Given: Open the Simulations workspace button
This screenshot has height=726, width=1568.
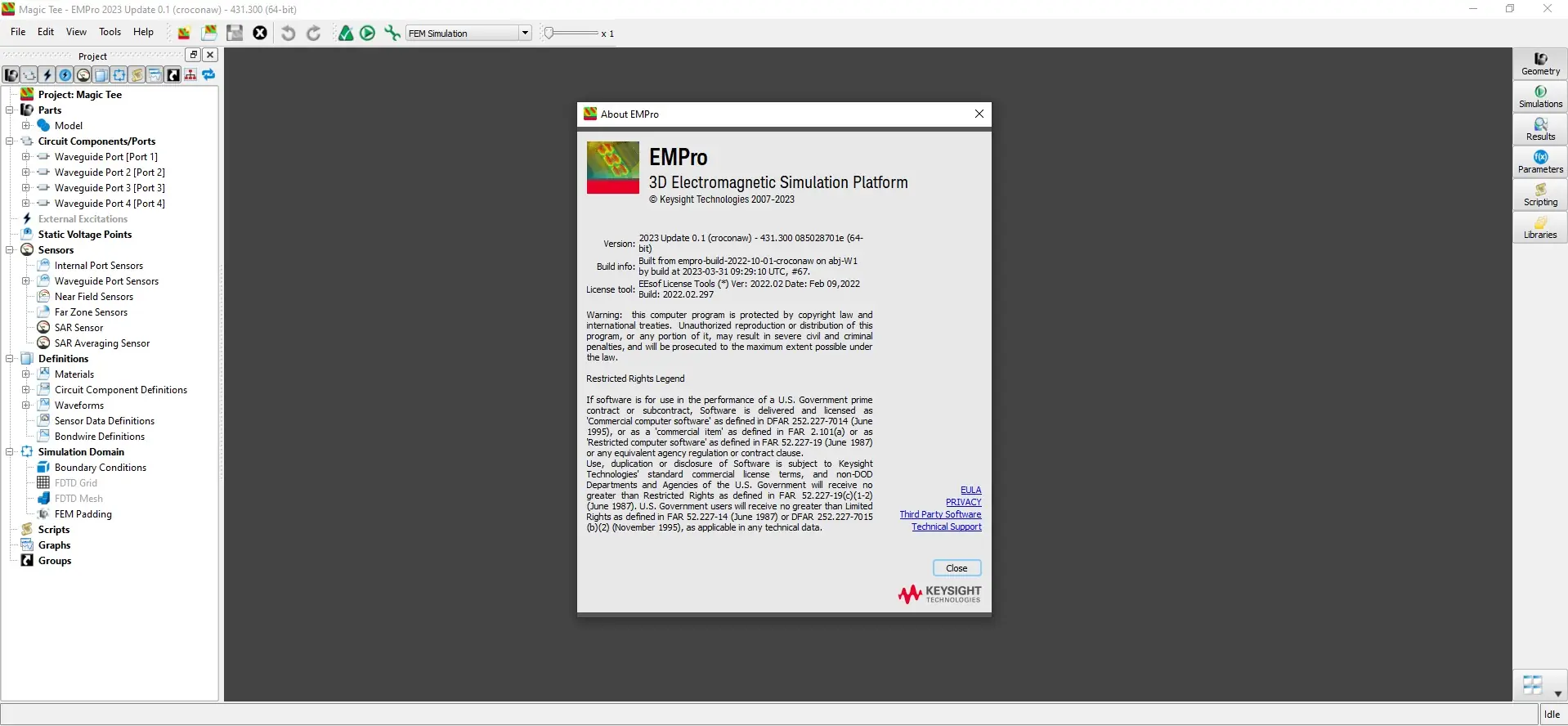Looking at the screenshot, I should (1540, 96).
